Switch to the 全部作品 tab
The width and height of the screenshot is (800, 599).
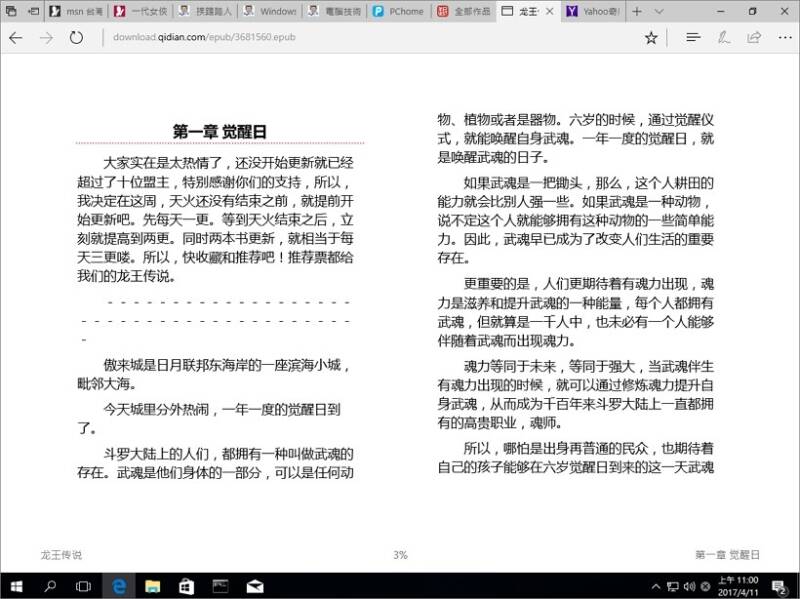point(464,11)
